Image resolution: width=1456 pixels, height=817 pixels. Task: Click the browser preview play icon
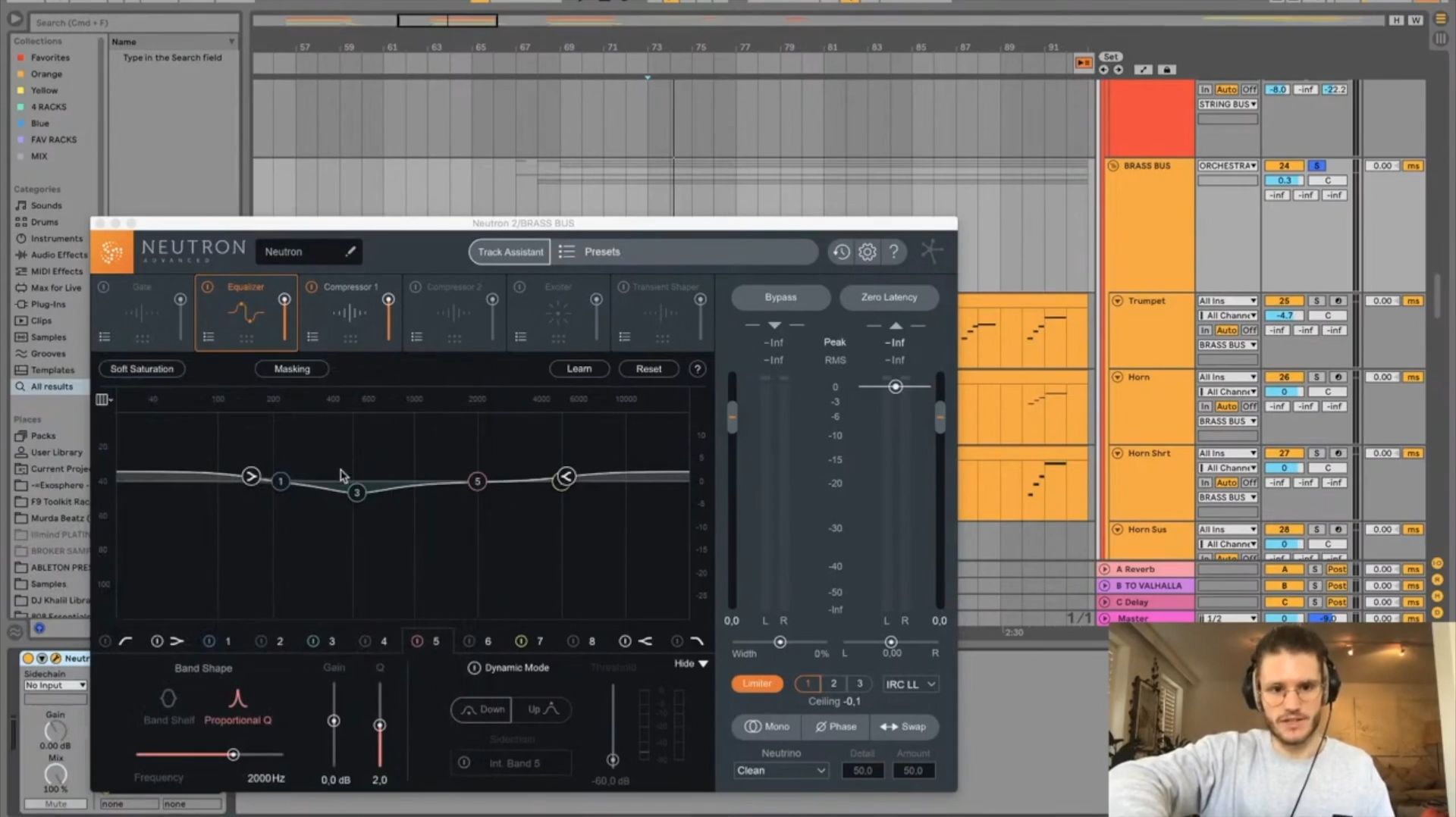coord(15,20)
